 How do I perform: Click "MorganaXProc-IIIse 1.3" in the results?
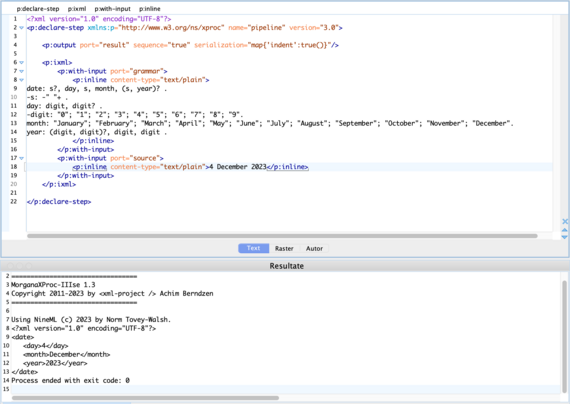click(53, 285)
